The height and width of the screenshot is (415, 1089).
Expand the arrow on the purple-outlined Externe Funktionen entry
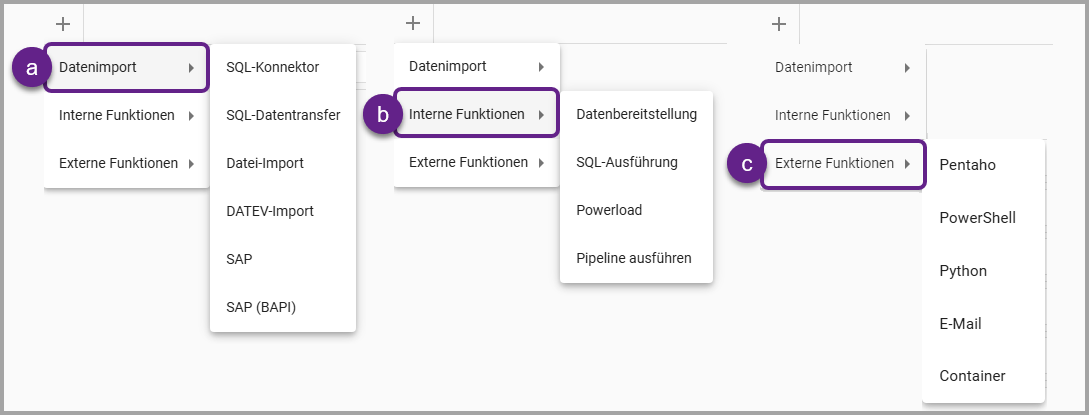[x=908, y=163]
